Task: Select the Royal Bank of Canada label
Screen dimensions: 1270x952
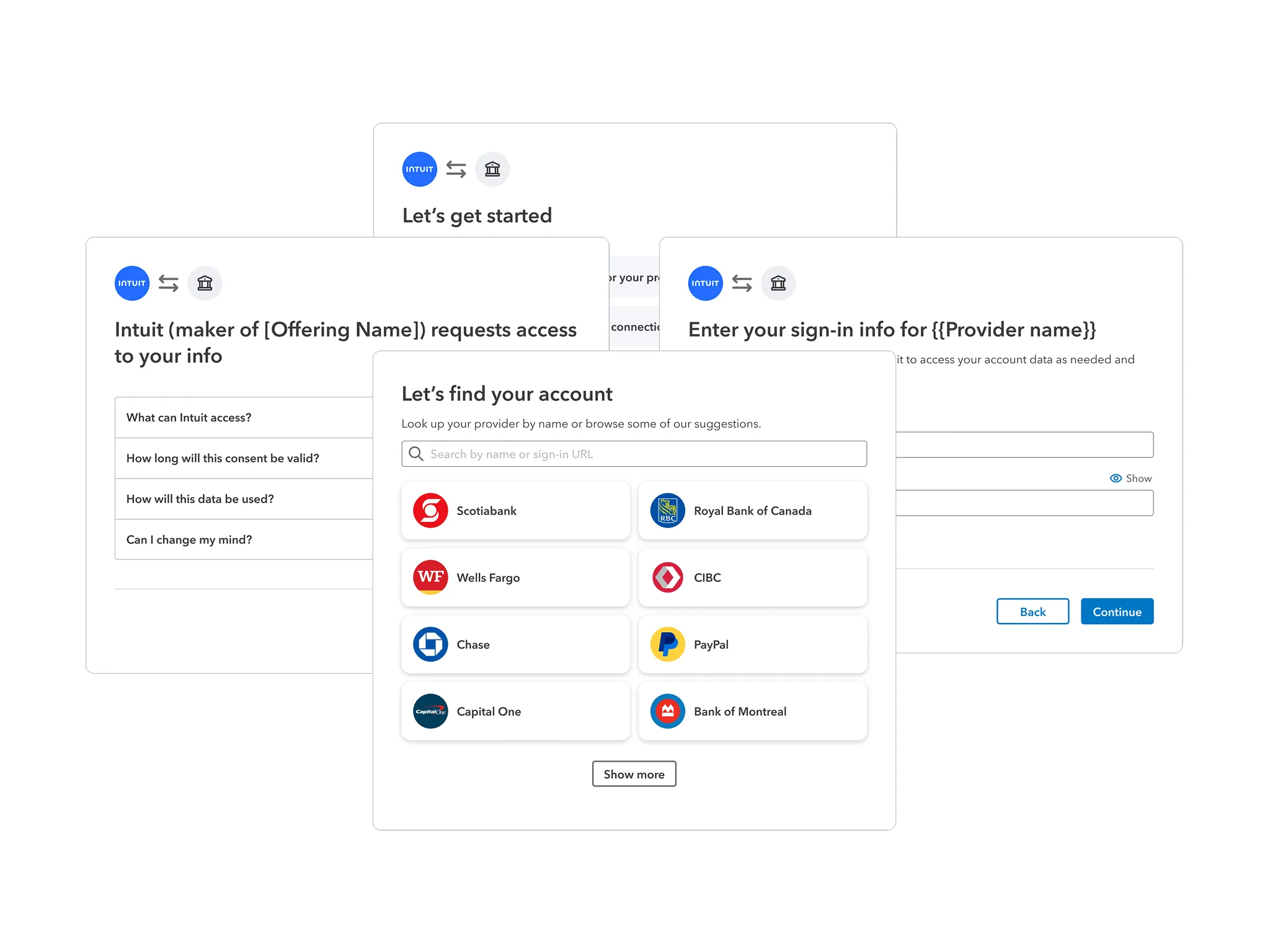Action: pos(753,511)
